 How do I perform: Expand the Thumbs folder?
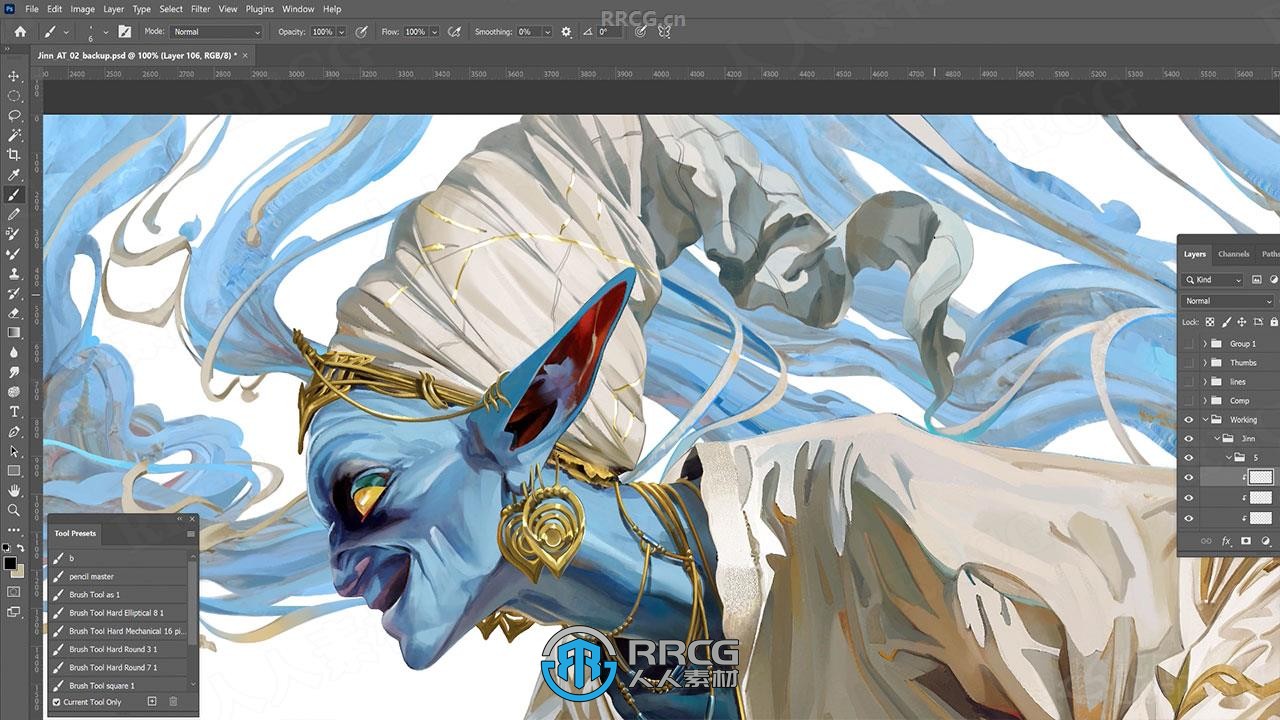click(1205, 362)
